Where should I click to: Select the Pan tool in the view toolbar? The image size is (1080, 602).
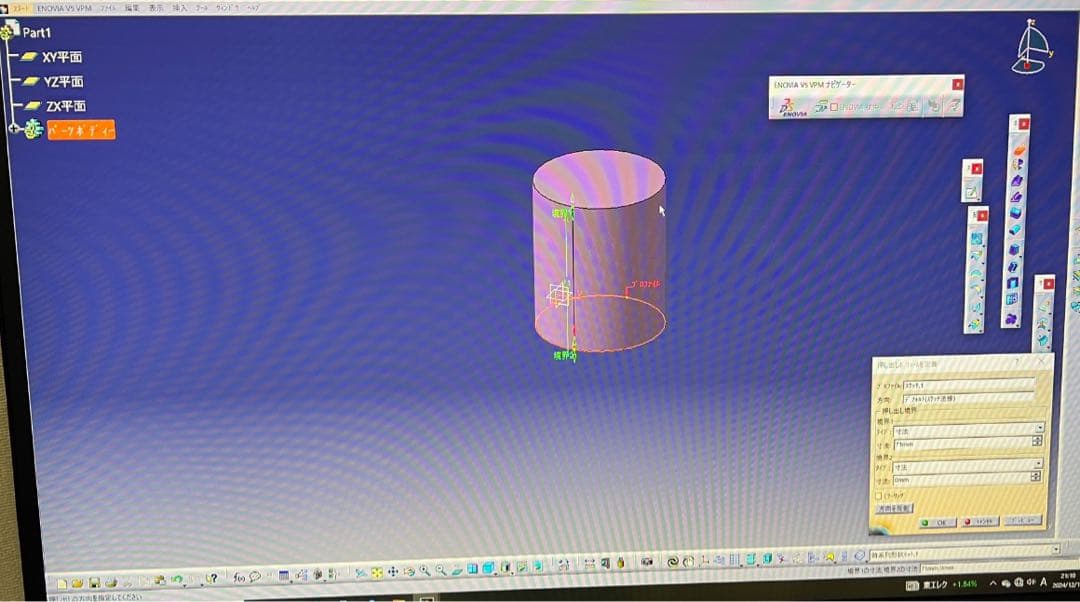pyautogui.click(x=393, y=572)
